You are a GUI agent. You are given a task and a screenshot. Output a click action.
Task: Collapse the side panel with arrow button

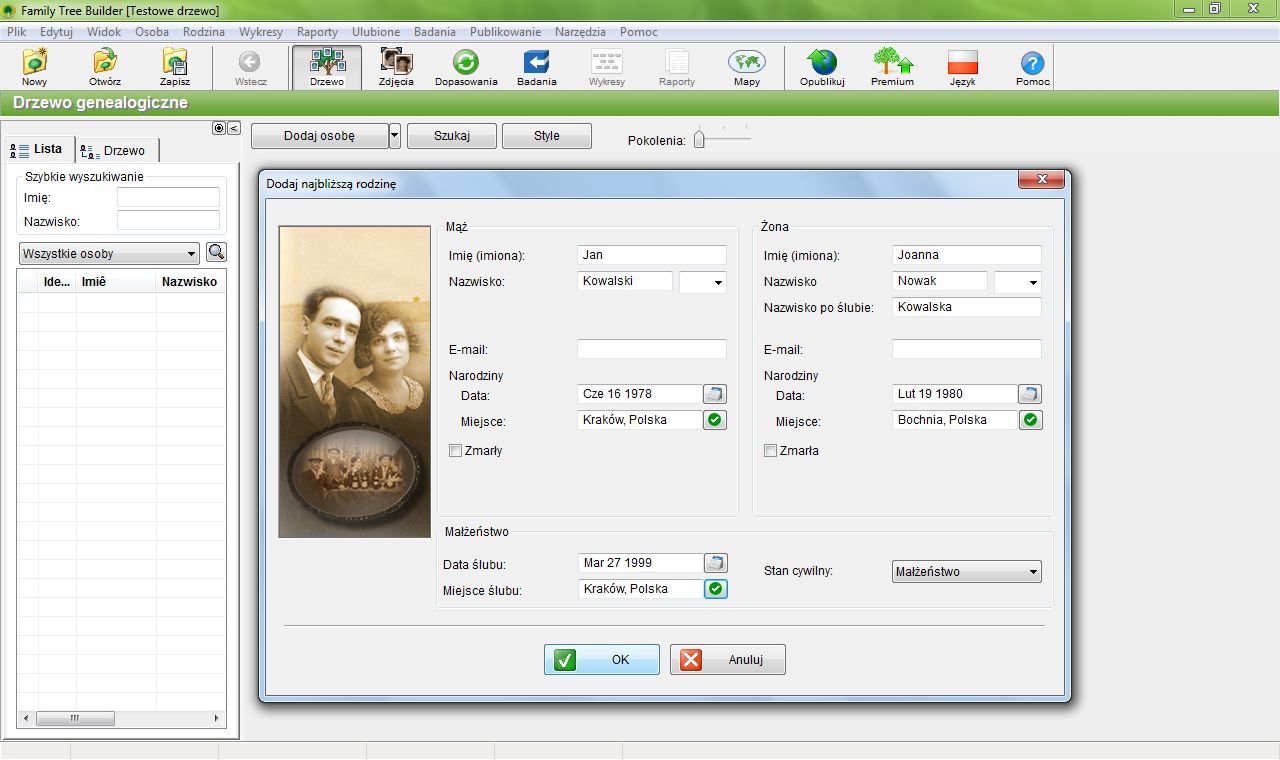(x=234, y=128)
